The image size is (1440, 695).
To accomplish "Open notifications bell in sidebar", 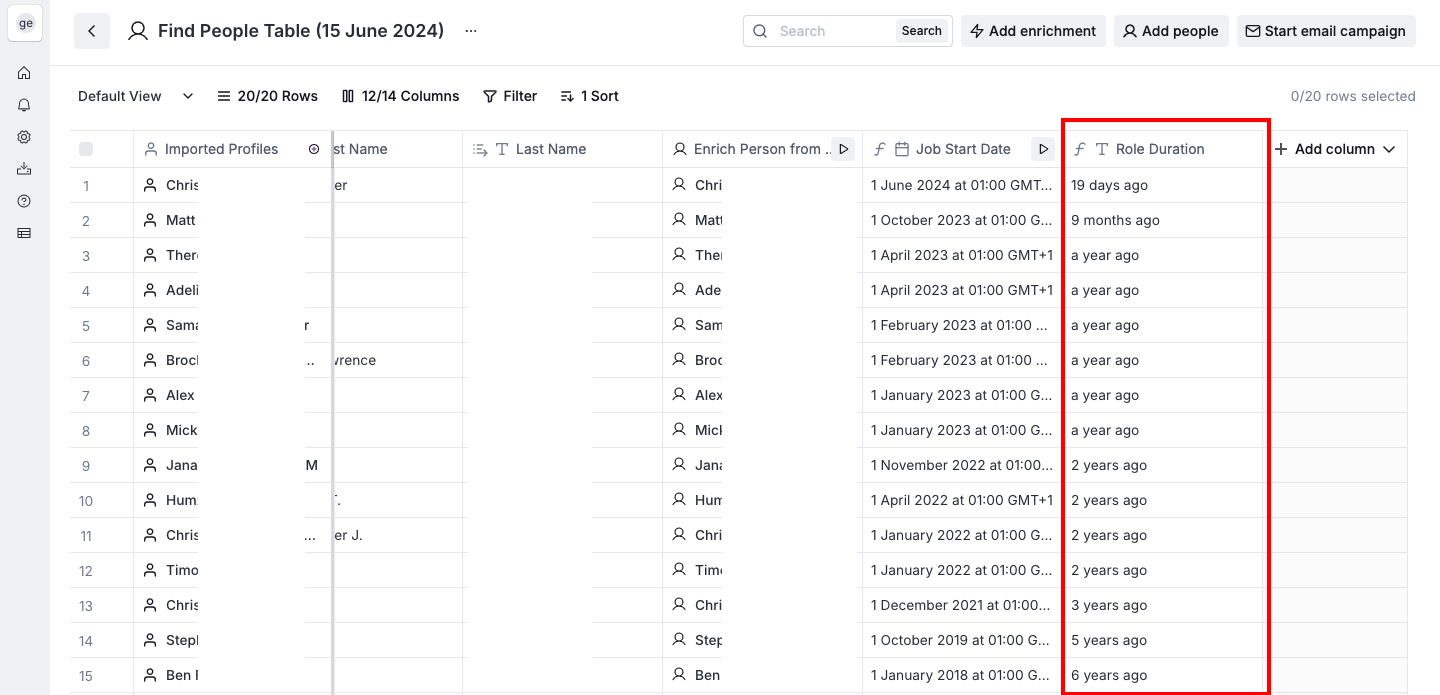I will (24, 105).
